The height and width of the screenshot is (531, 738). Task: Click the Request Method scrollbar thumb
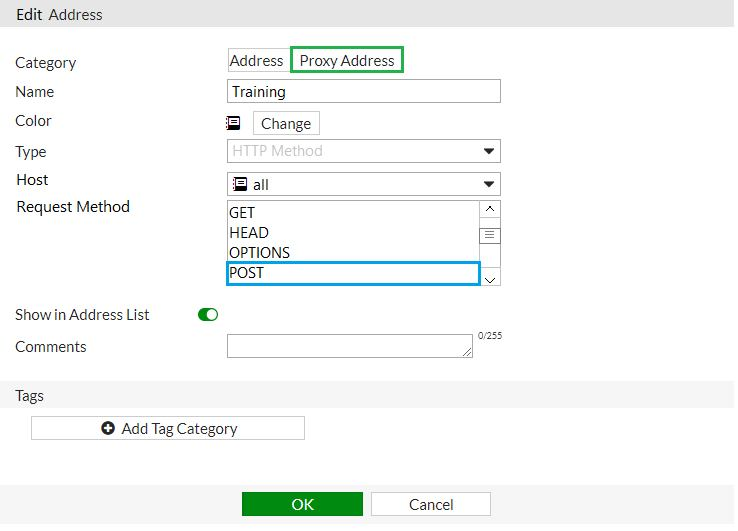pos(490,236)
